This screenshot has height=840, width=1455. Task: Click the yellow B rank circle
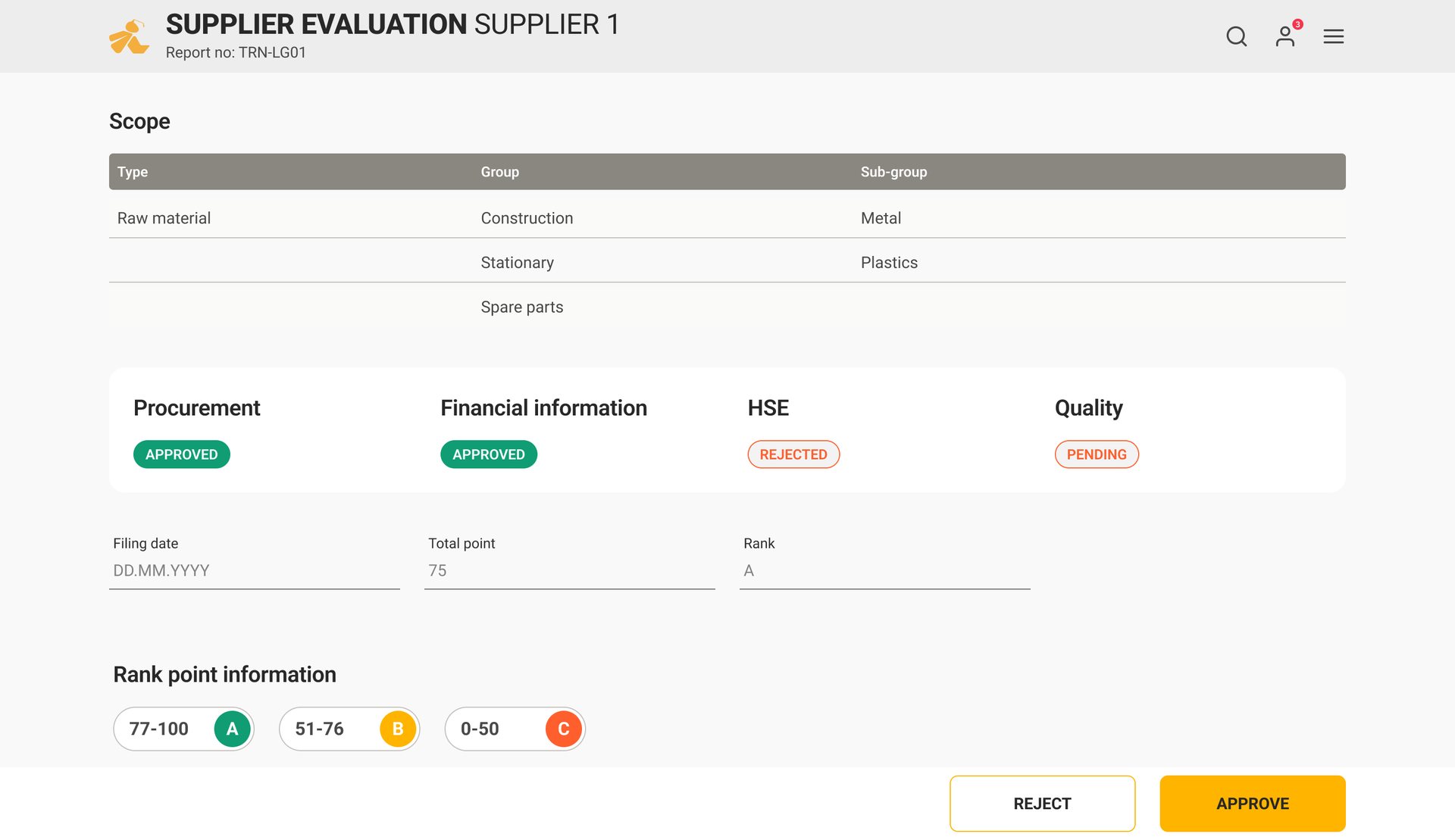pos(398,729)
